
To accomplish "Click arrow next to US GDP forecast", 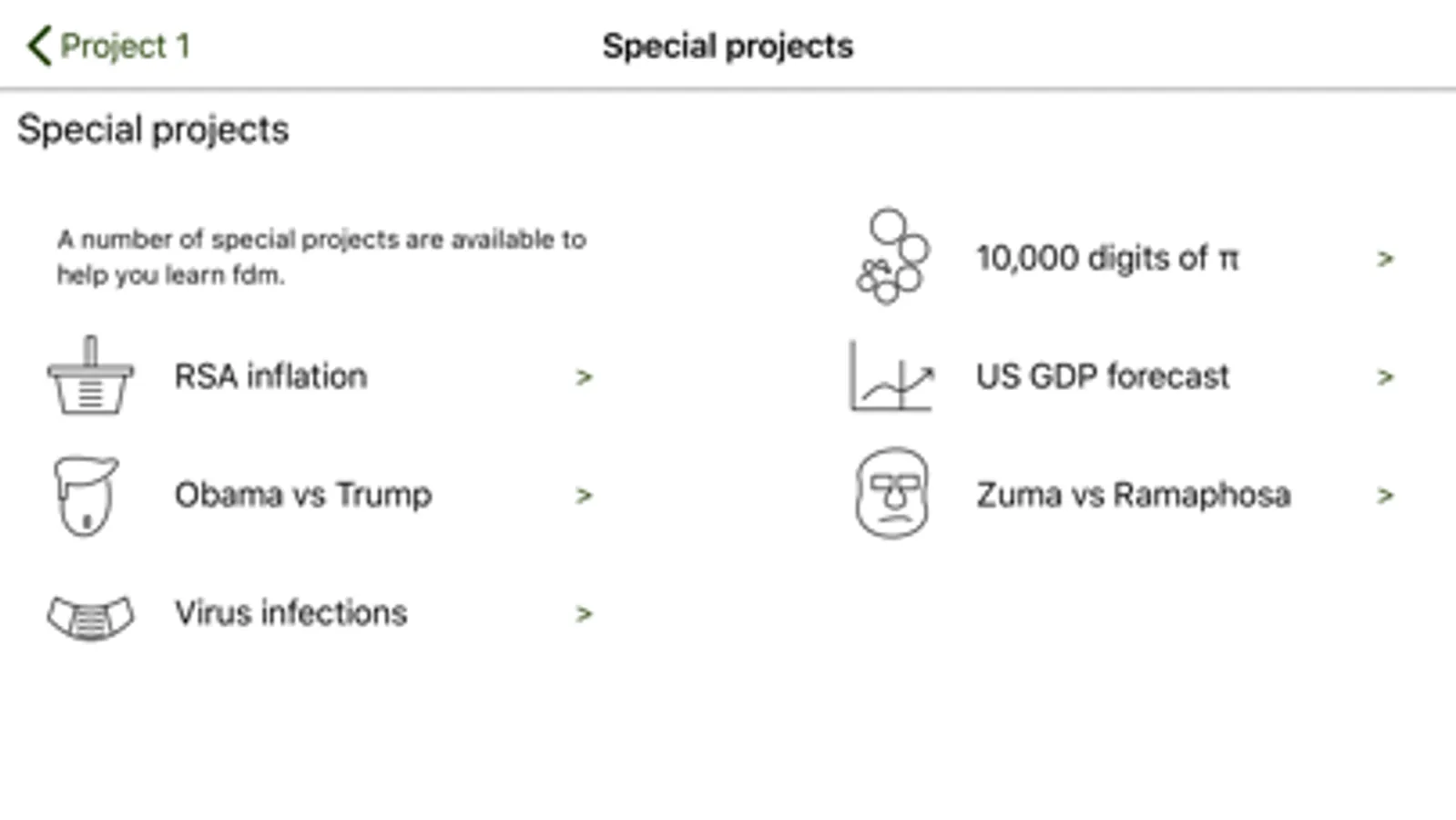I will [x=1385, y=377].
